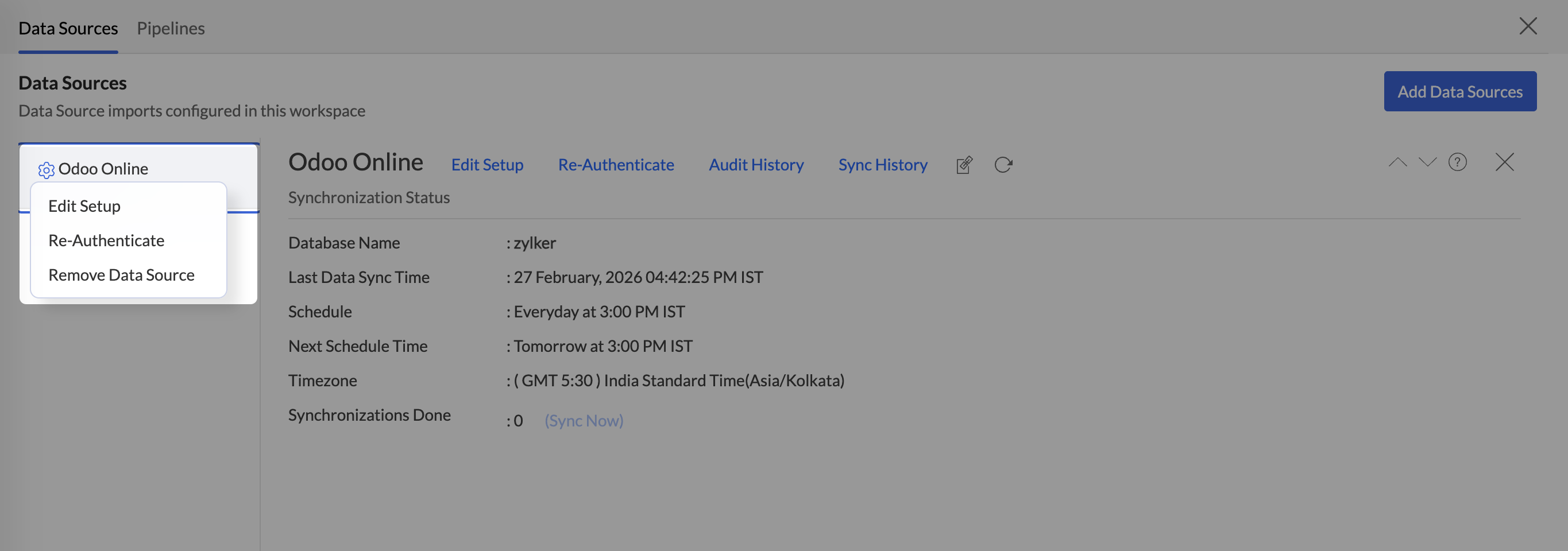Select the Data Sources tab
The height and width of the screenshot is (551, 1568).
(x=68, y=28)
